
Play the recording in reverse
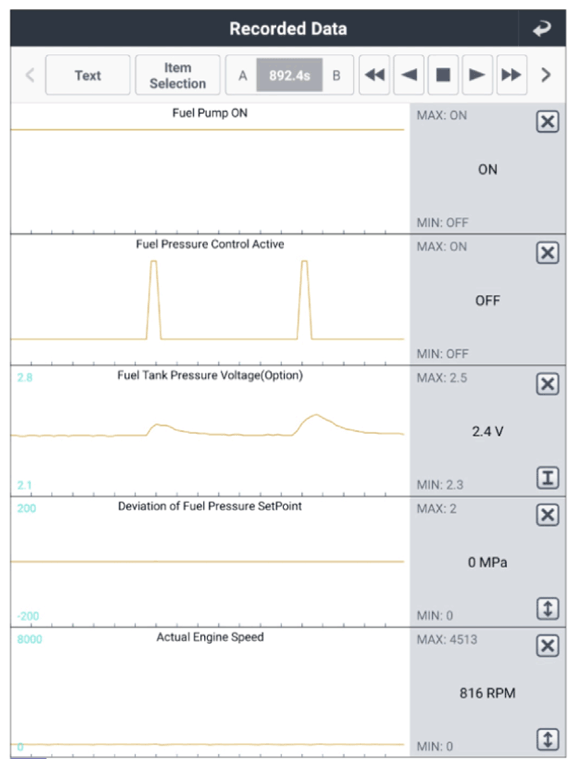pos(409,75)
